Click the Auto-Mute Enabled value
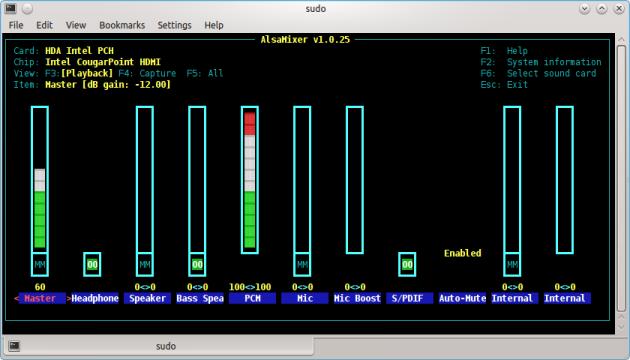Viewport: 630px width, 360px height. [x=462, y=253]
